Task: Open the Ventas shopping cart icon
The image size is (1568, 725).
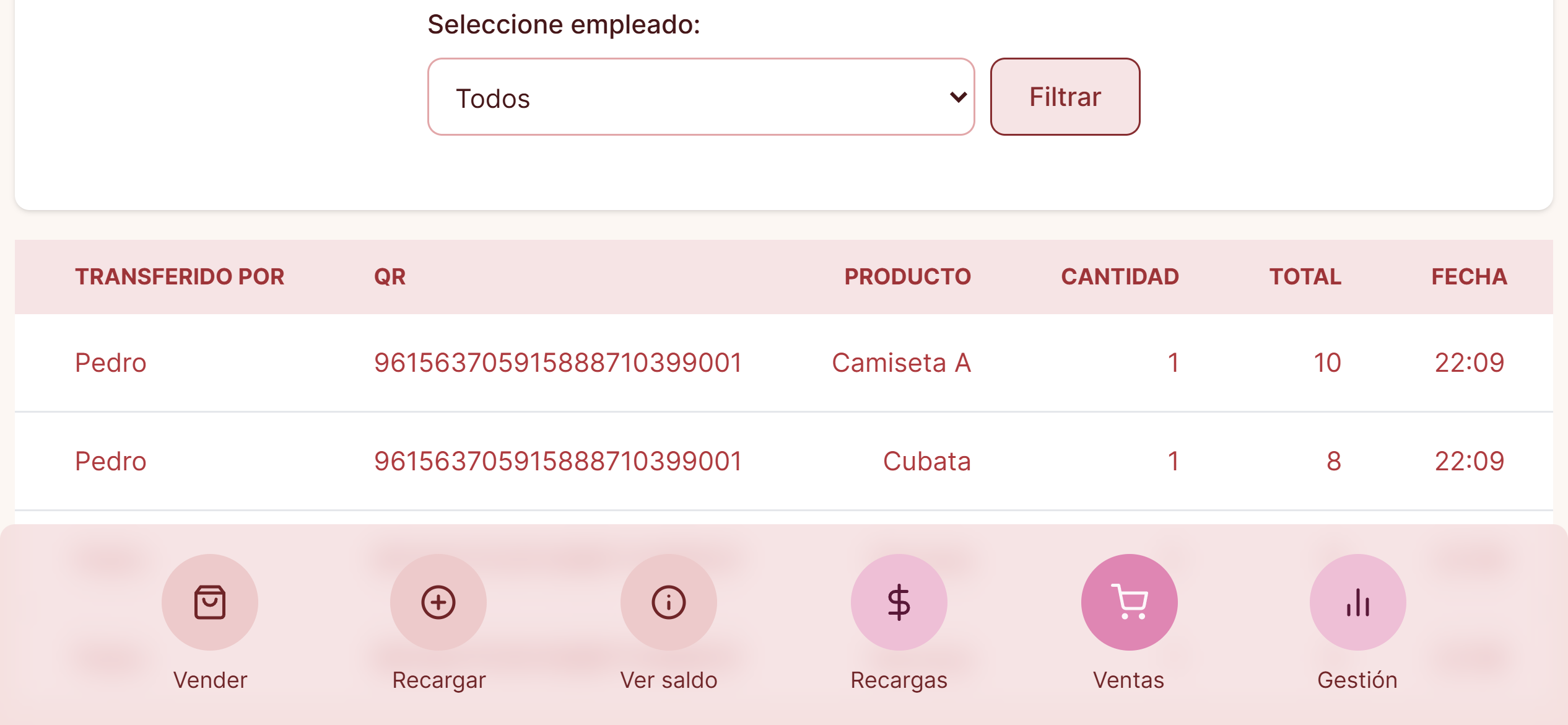Action: 1130,602
